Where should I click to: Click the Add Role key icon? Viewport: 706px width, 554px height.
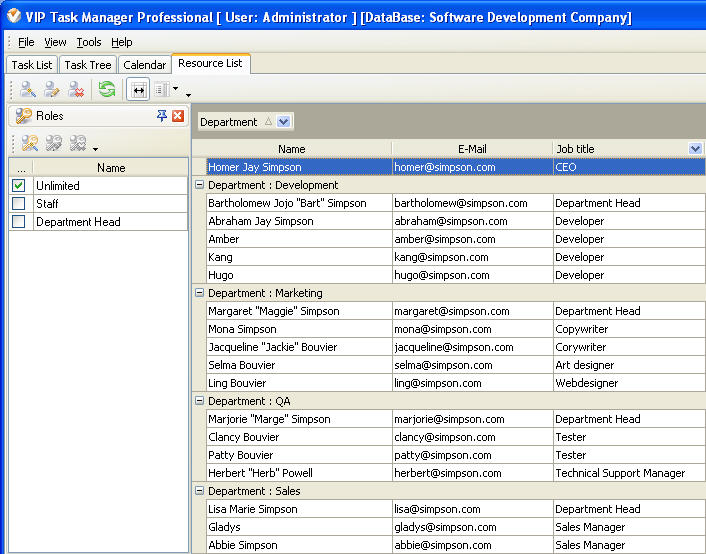[x=30, y=143]
